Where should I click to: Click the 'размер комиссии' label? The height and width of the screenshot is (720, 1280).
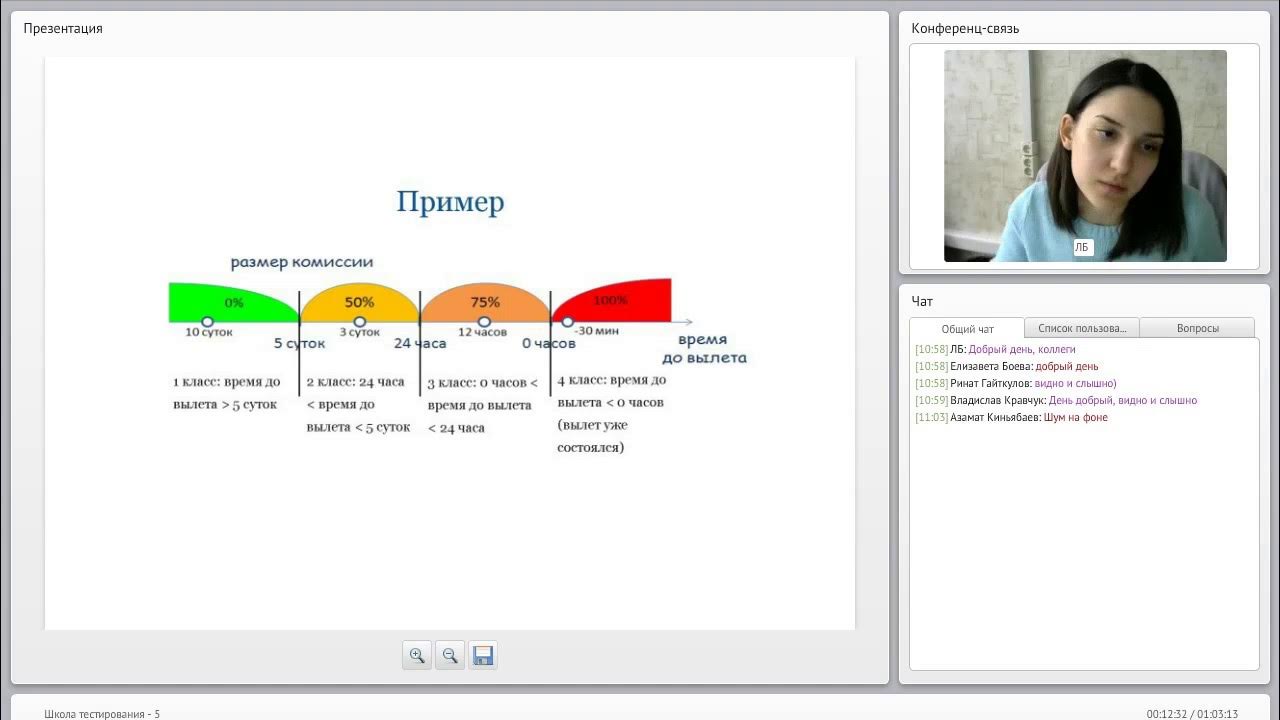[302, 262]
